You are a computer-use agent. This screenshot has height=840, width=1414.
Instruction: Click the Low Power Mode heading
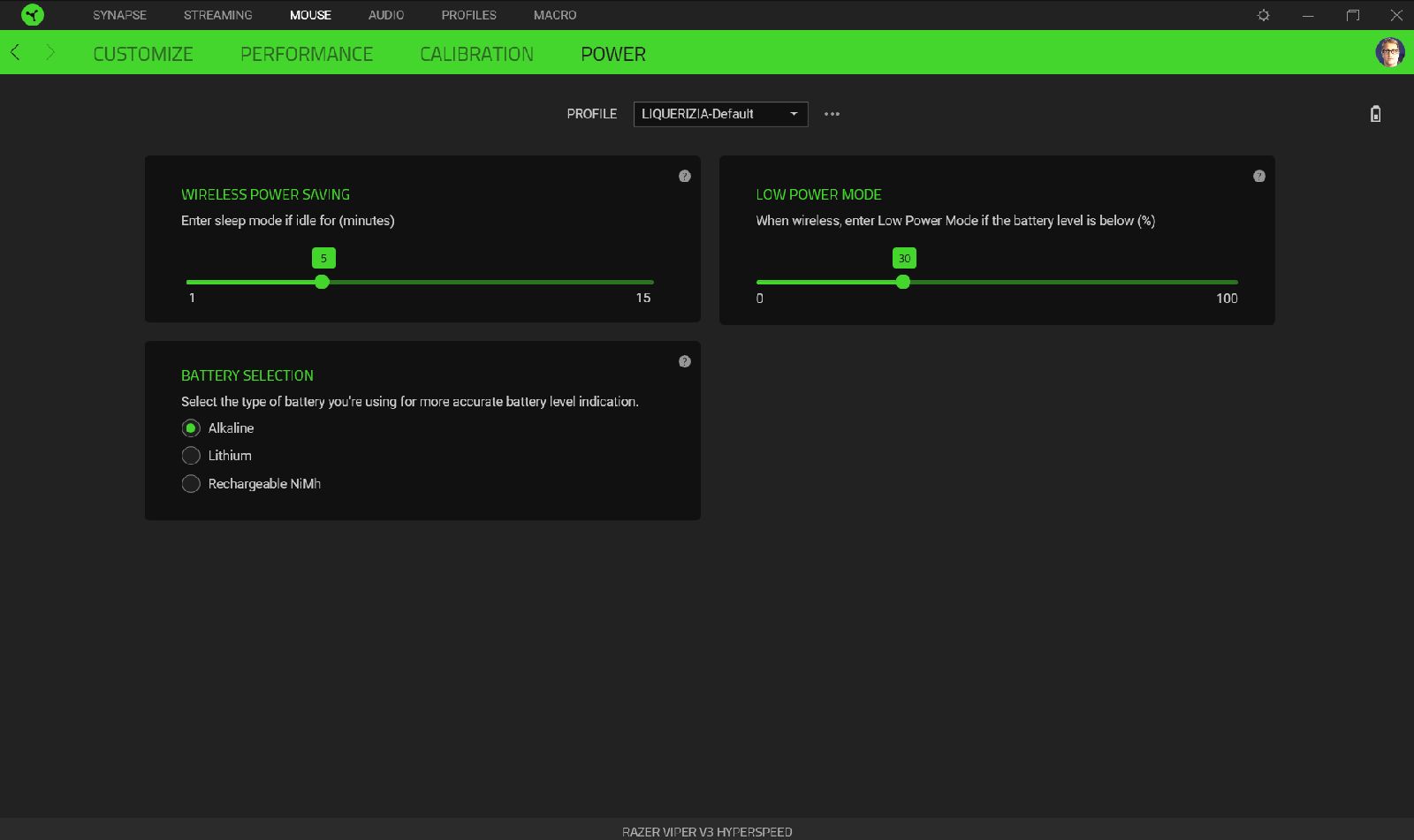click(818, 194)
